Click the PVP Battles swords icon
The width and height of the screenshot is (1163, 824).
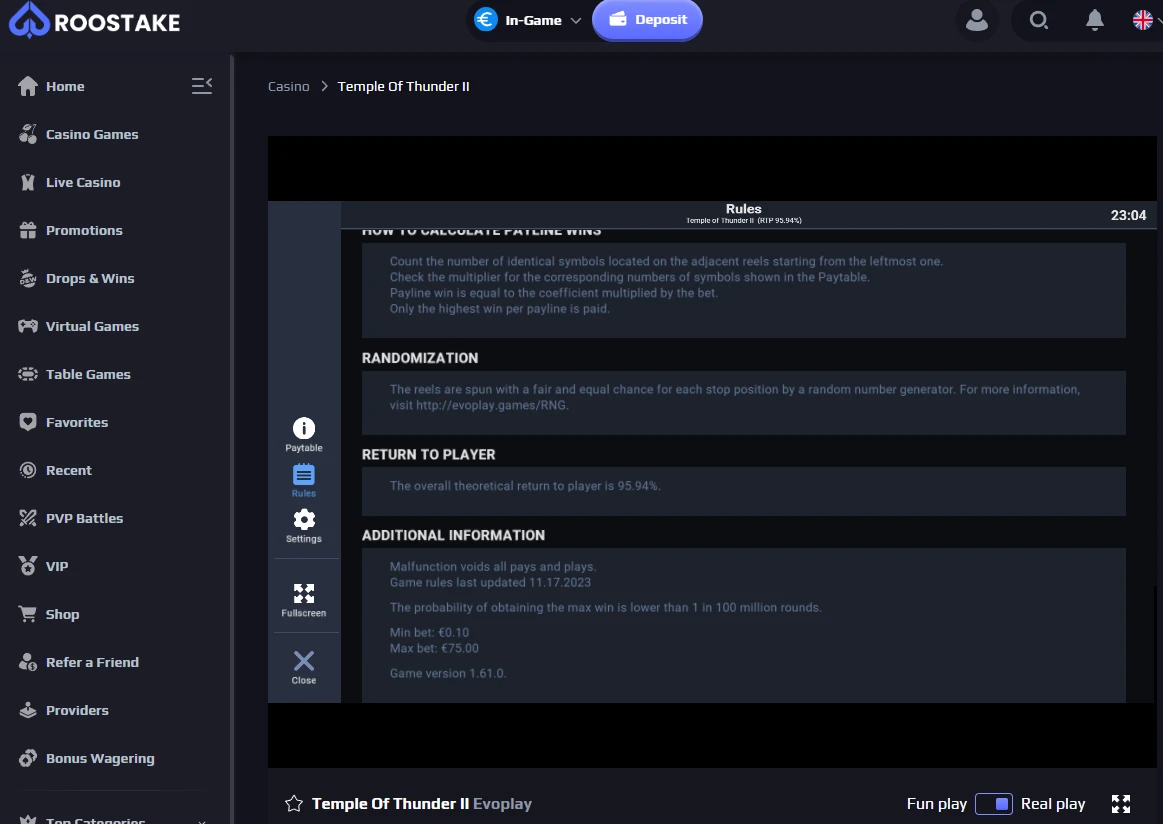[x=27, y=518]
